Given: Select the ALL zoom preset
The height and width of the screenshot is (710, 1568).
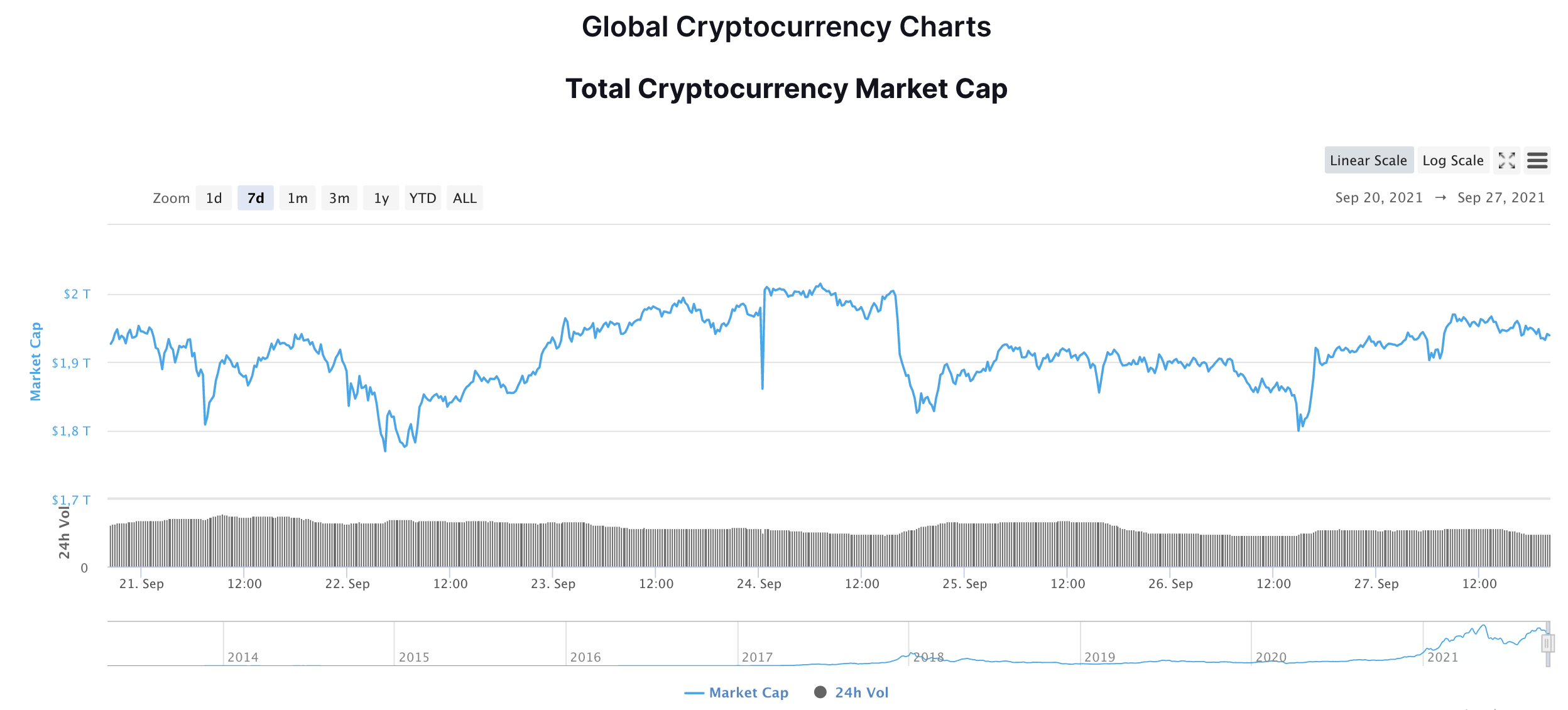Looking at the screenshot, I should (x=465, y=198).
